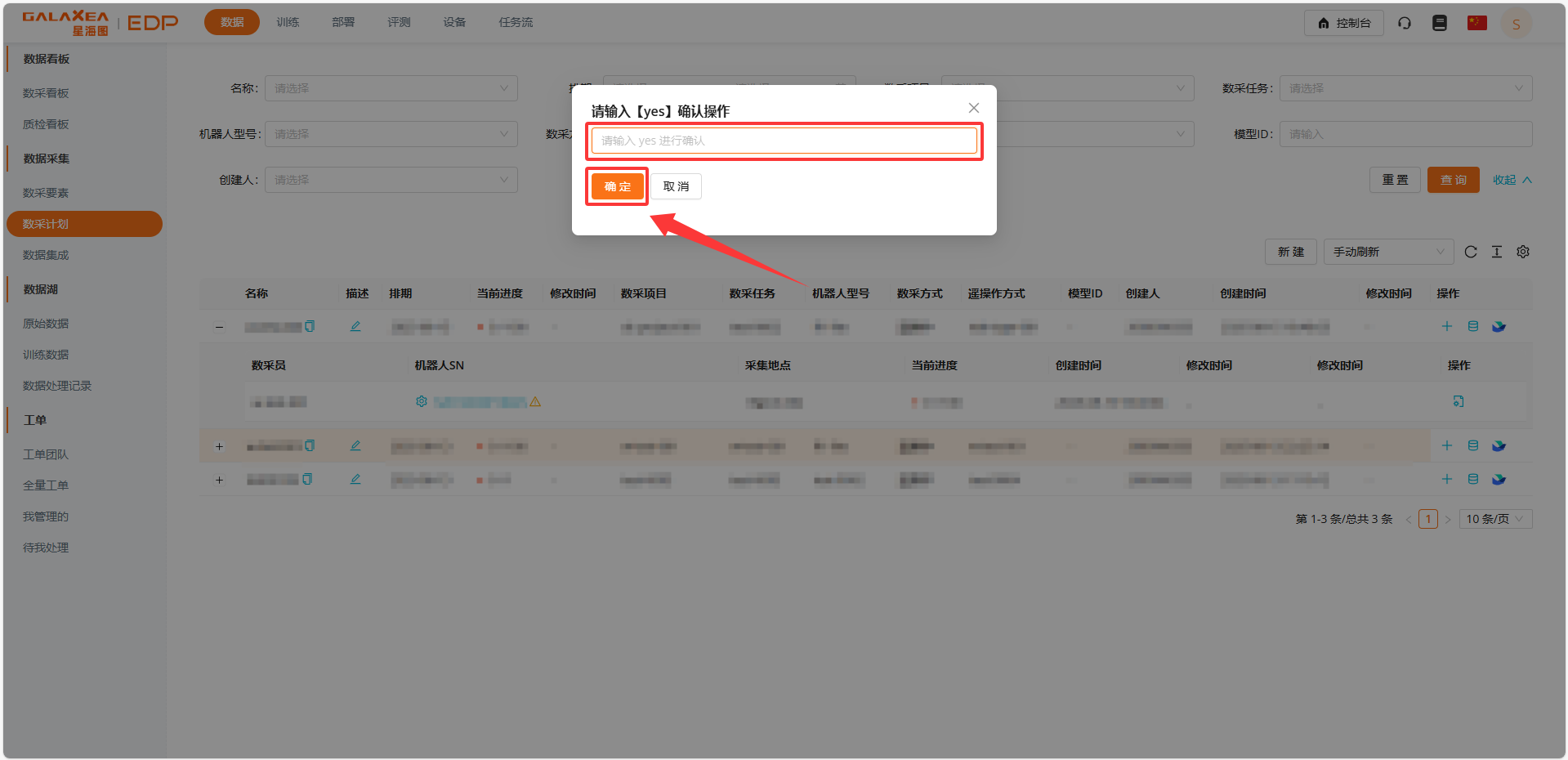Click the China flag language icon
Viewport: 1568px width, 760px height.
pos(1476,23)
